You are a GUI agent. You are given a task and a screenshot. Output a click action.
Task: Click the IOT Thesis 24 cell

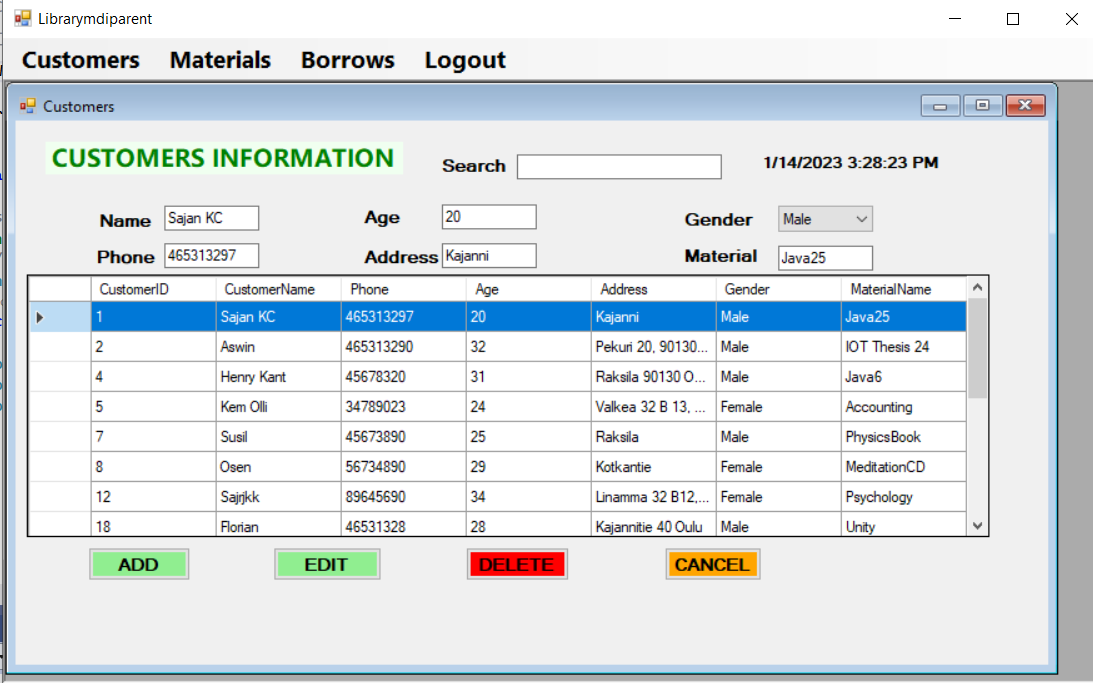click(903, 346)
